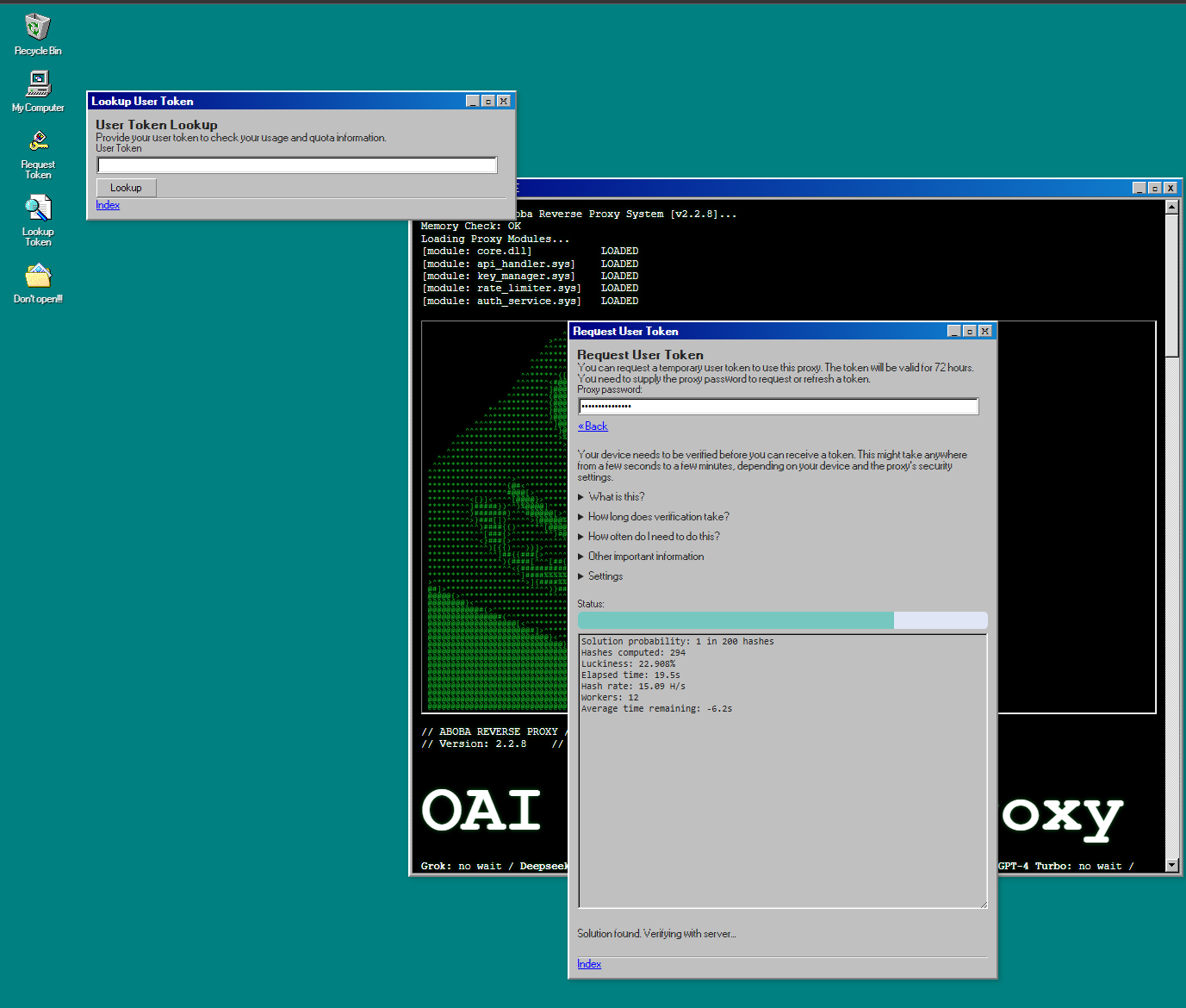Minimize the proxy terminal window

[x=1139, y=188]
